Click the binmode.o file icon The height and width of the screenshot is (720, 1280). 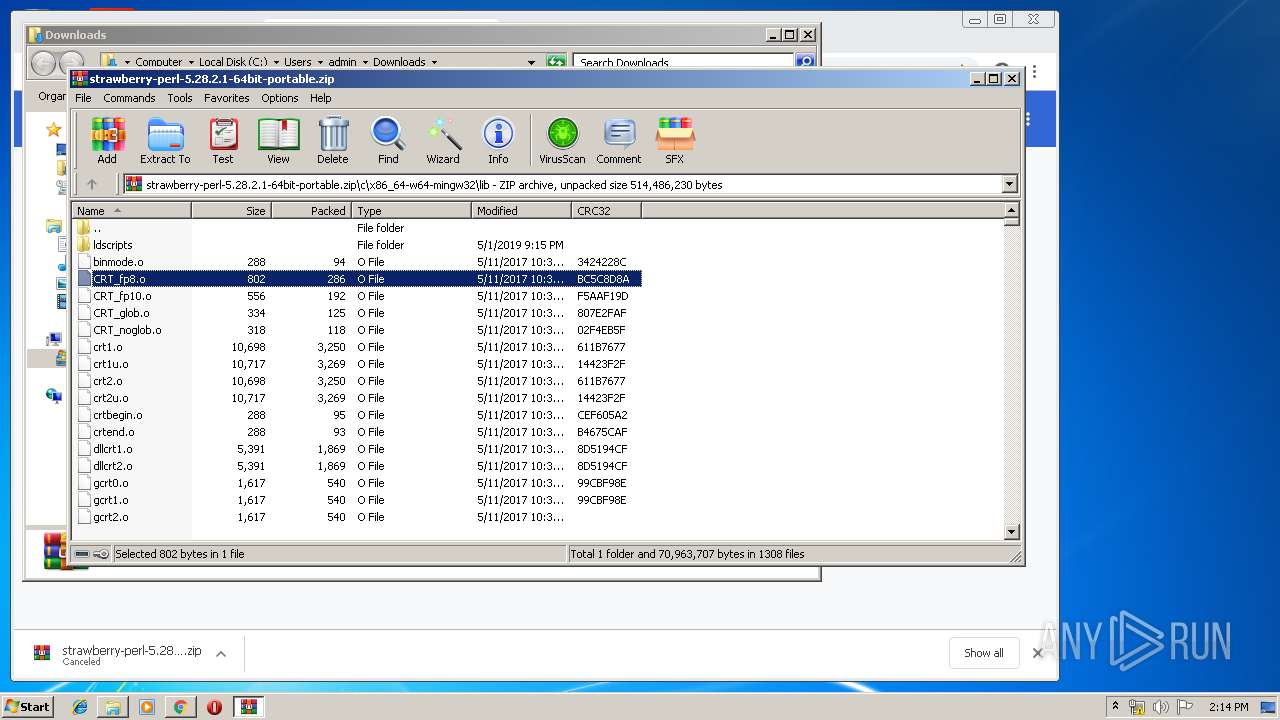coord(84,262)
